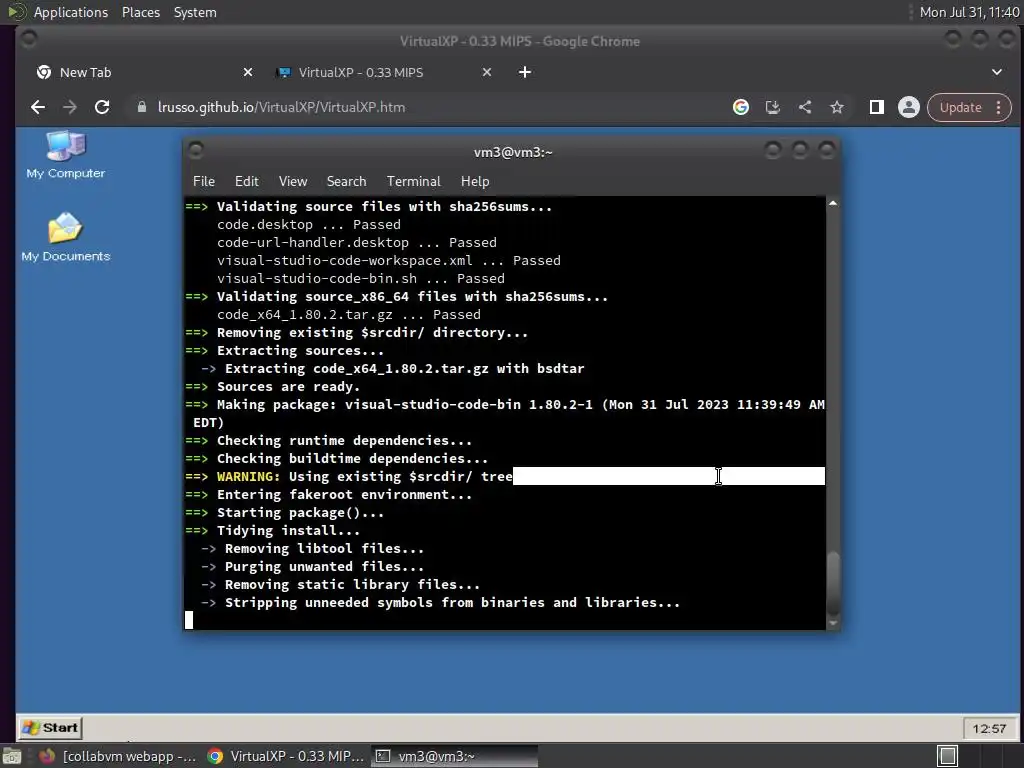This screenshot has height=768, width=1024.
Task: Click the "WARNING:" text in terminal
Action: click(x=248, y=477)
